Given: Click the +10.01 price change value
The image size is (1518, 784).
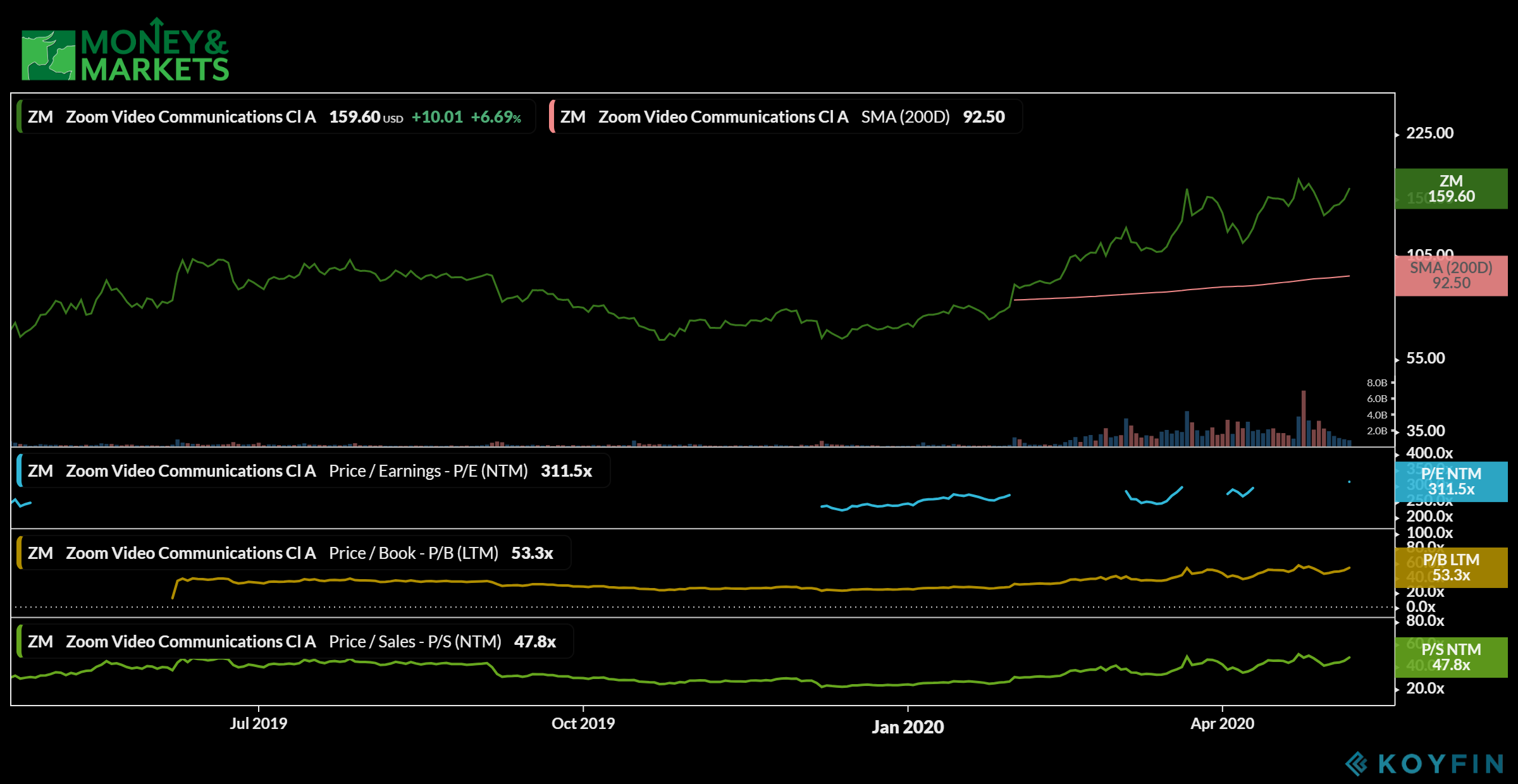Looking at the screenshot, I should coord(437,117).
